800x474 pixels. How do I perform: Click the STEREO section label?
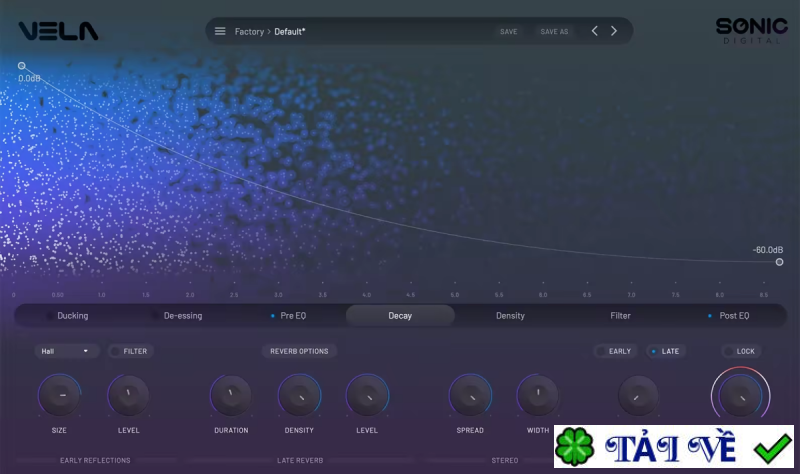pos(505,460)
